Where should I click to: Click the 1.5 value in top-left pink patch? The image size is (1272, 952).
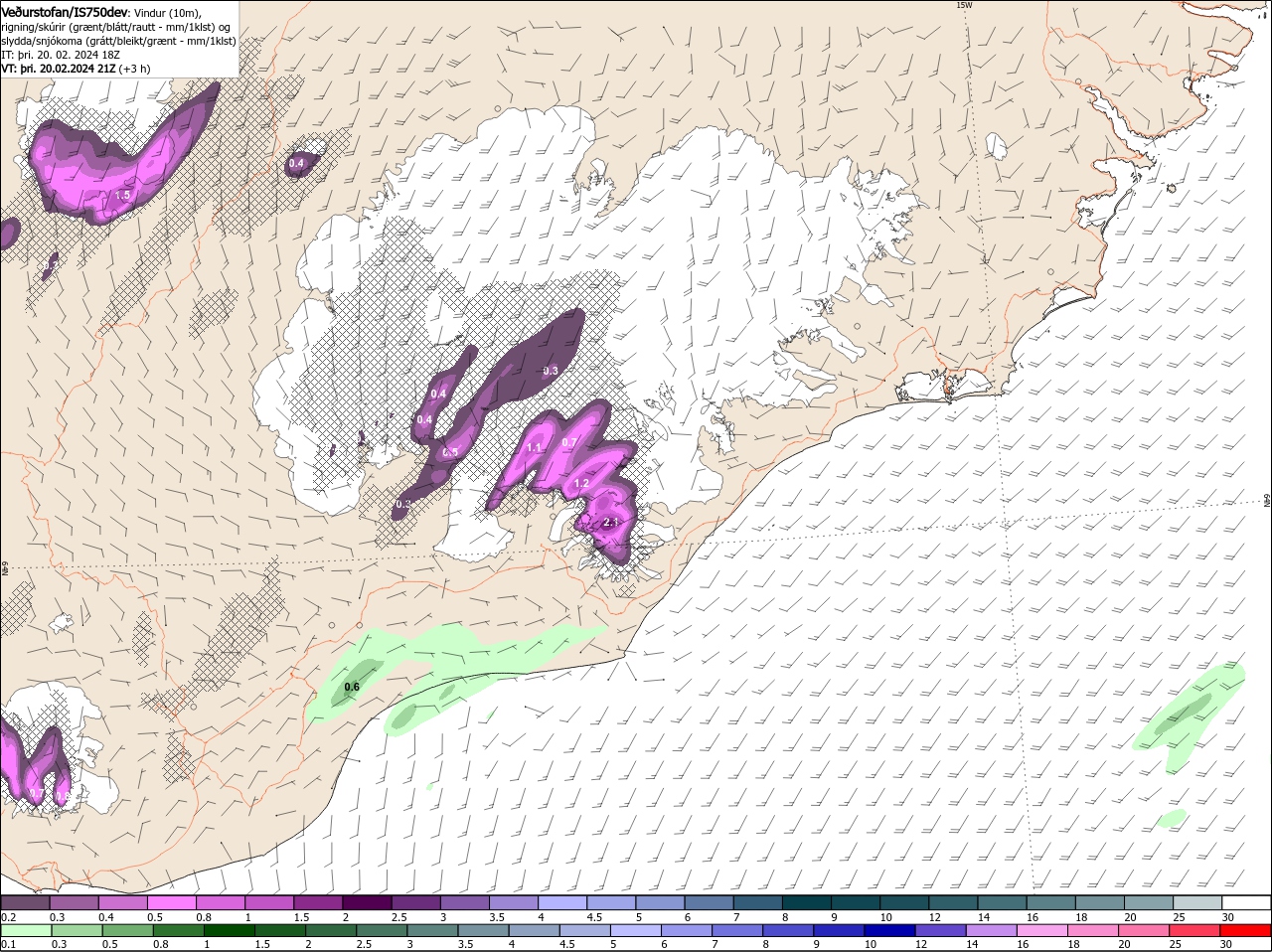click(x=123, y=196)
